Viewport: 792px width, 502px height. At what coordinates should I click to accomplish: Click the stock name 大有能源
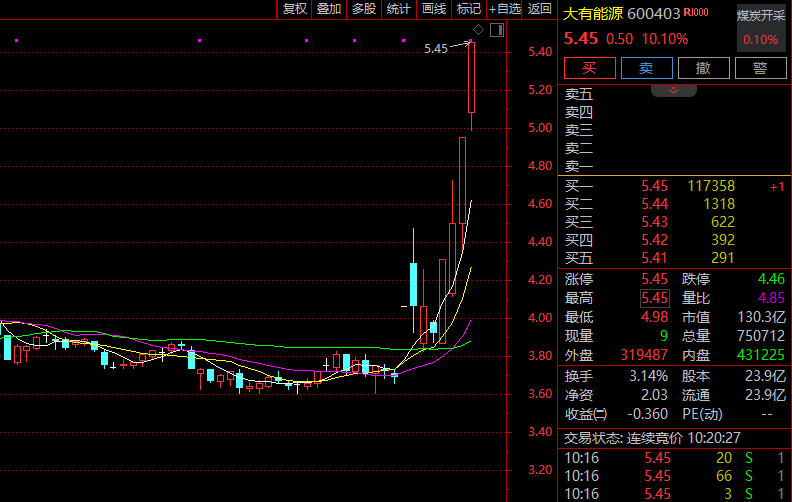tap(593, 14)
